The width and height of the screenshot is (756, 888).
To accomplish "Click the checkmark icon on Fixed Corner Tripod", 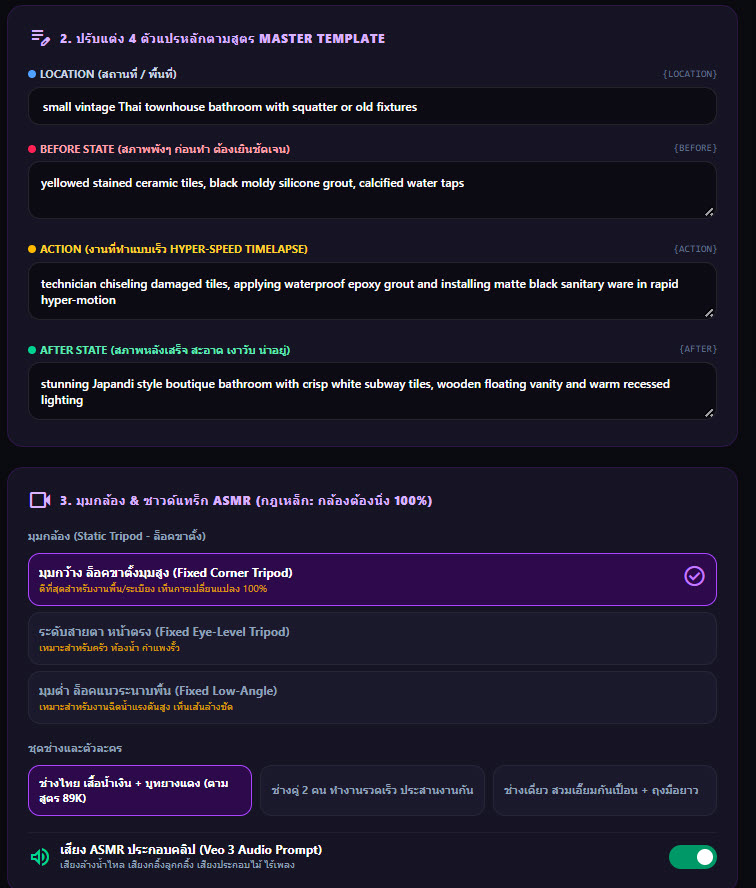I will (694, 576).
